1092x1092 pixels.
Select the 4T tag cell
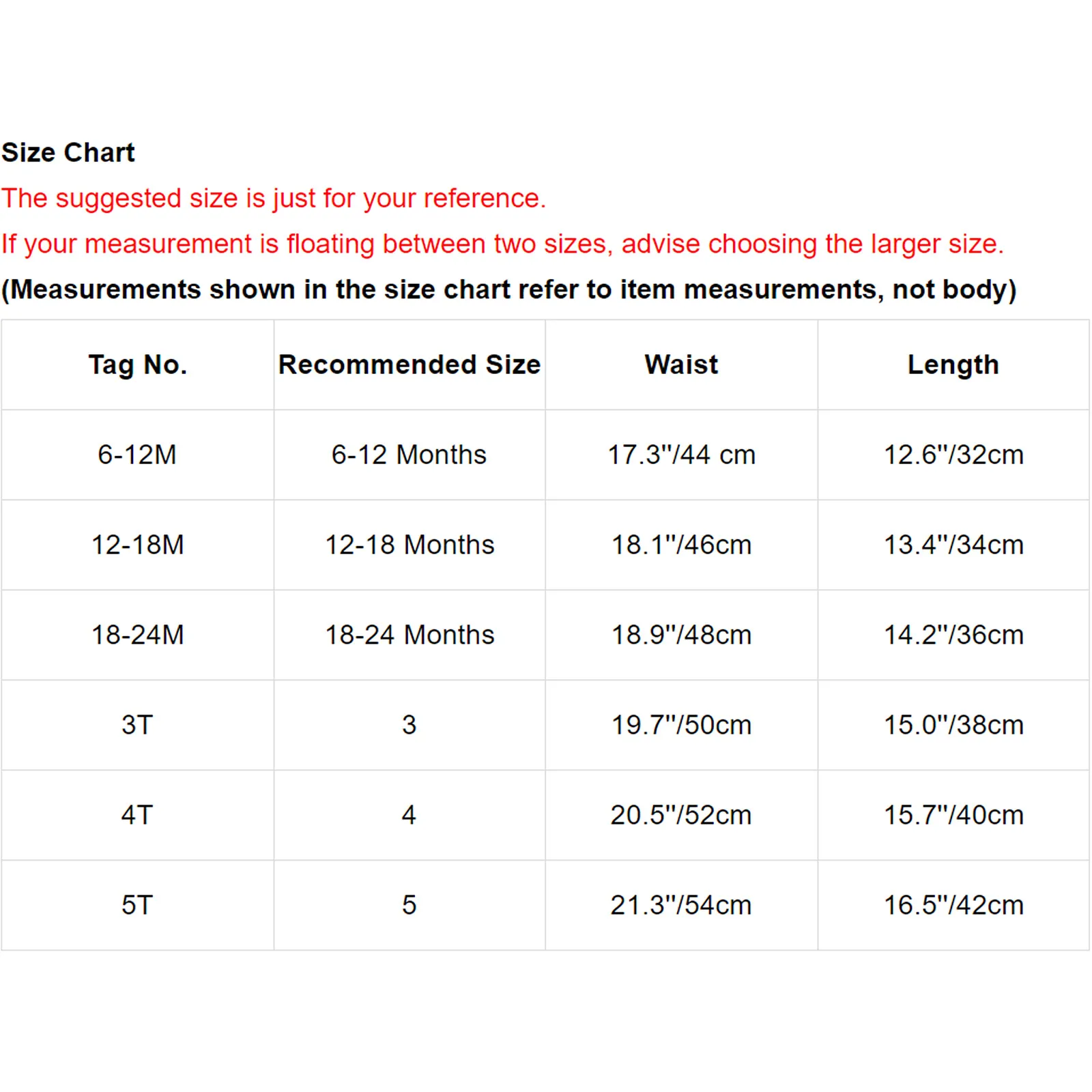point(137,815)
